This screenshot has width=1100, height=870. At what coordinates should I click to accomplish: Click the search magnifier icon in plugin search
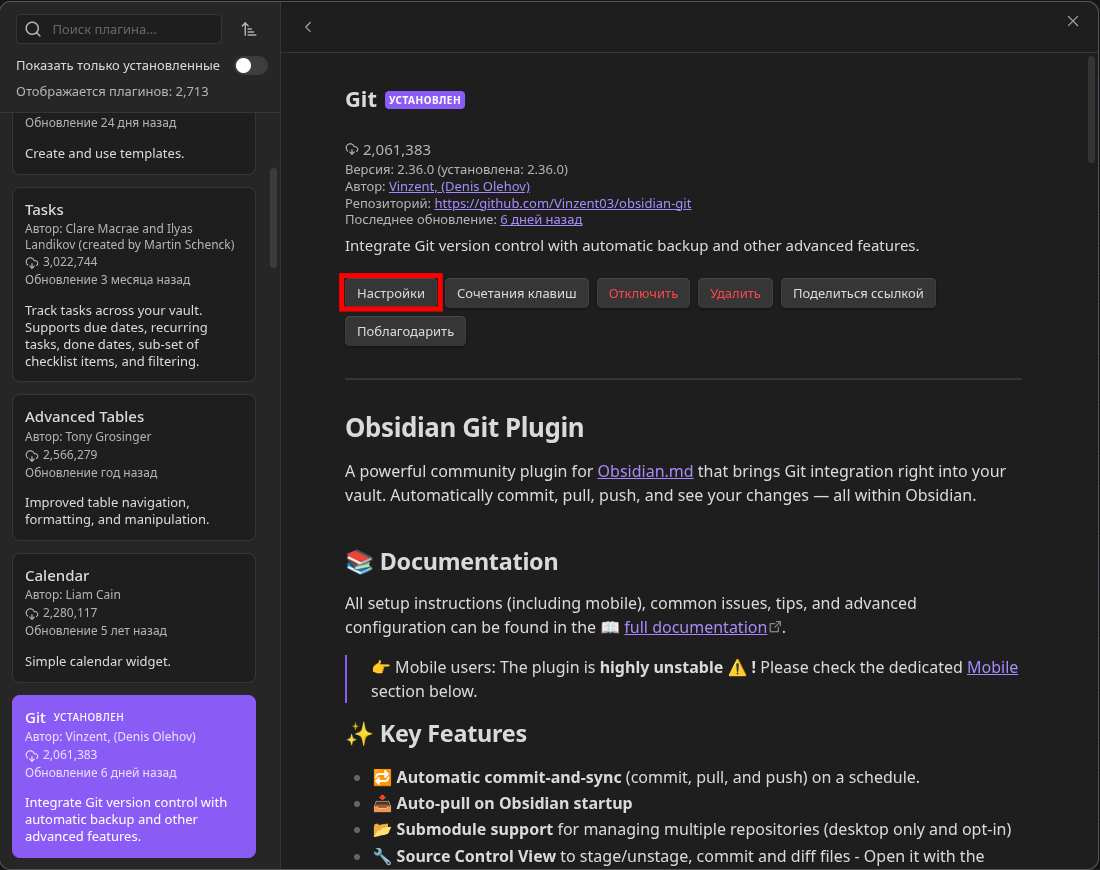click(33, 30)
